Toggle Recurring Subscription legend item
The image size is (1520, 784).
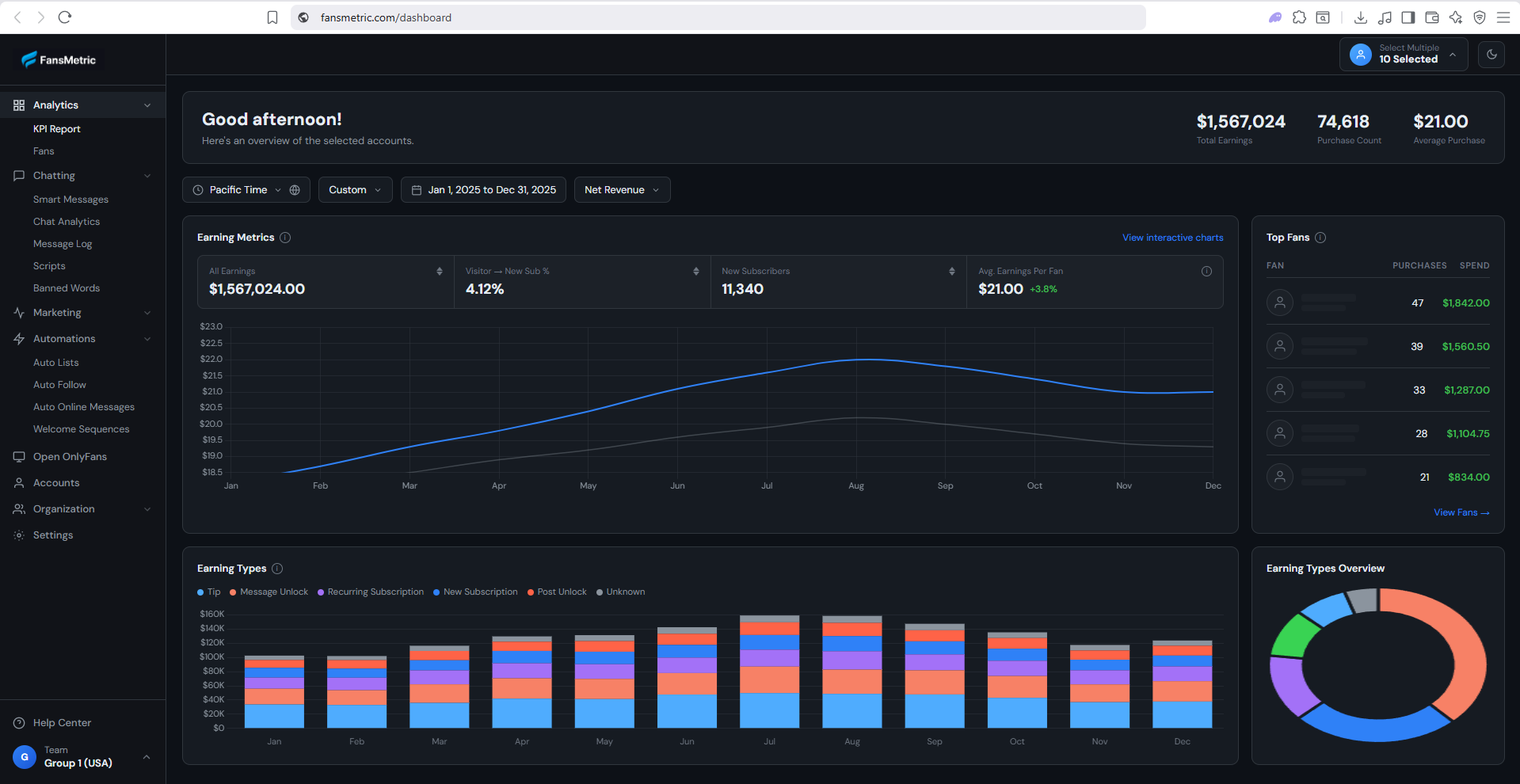[371, 592]
